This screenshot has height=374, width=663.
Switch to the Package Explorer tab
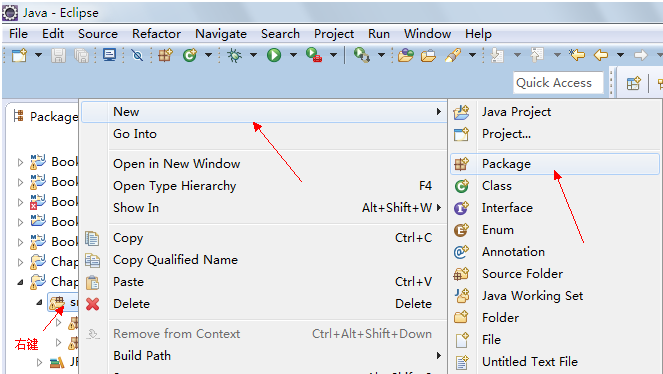coord(45,117)
